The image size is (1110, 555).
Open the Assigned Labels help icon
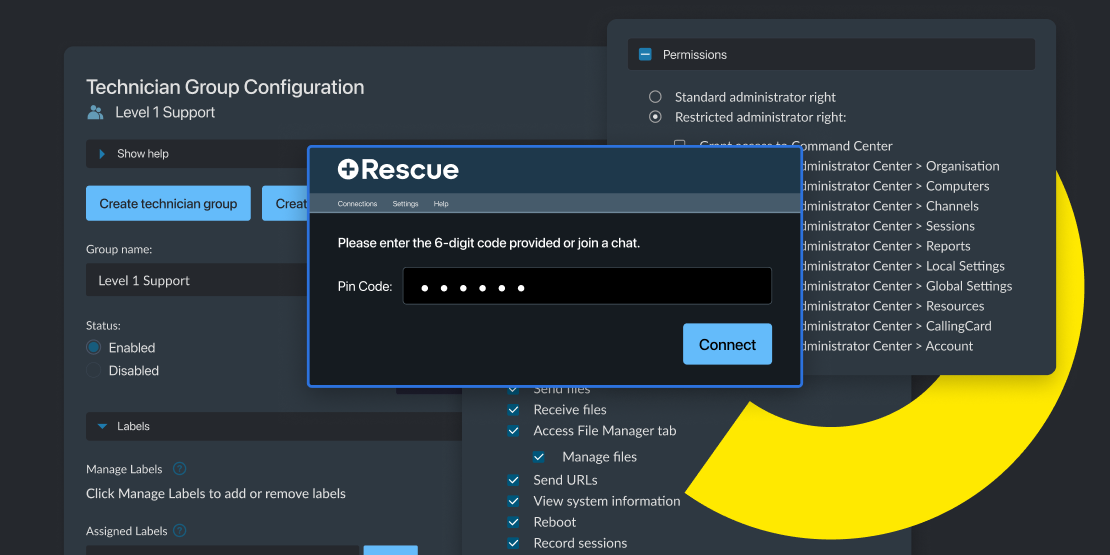coord(180,530)
